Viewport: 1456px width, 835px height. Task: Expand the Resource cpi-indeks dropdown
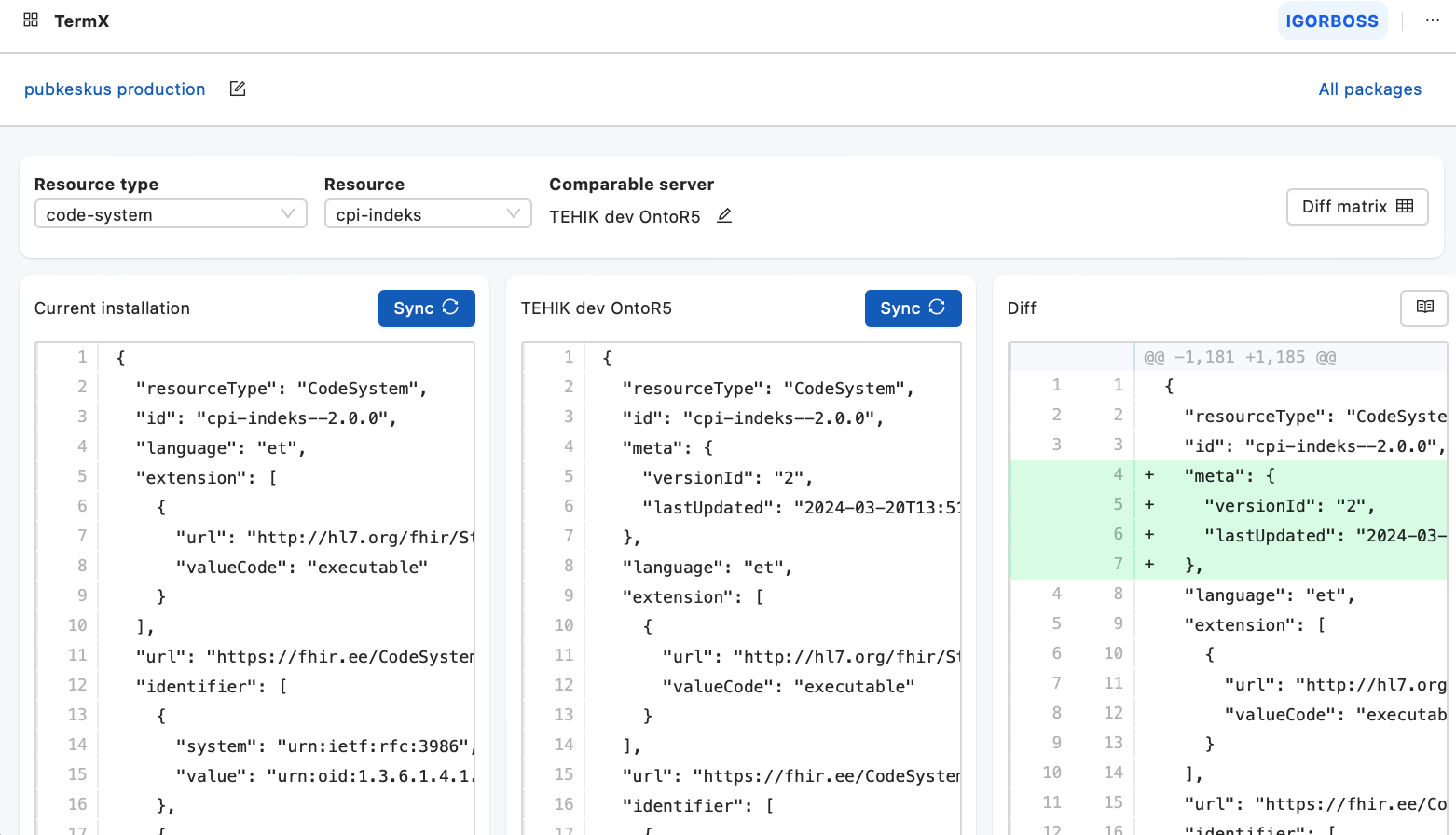pos(427,214)
